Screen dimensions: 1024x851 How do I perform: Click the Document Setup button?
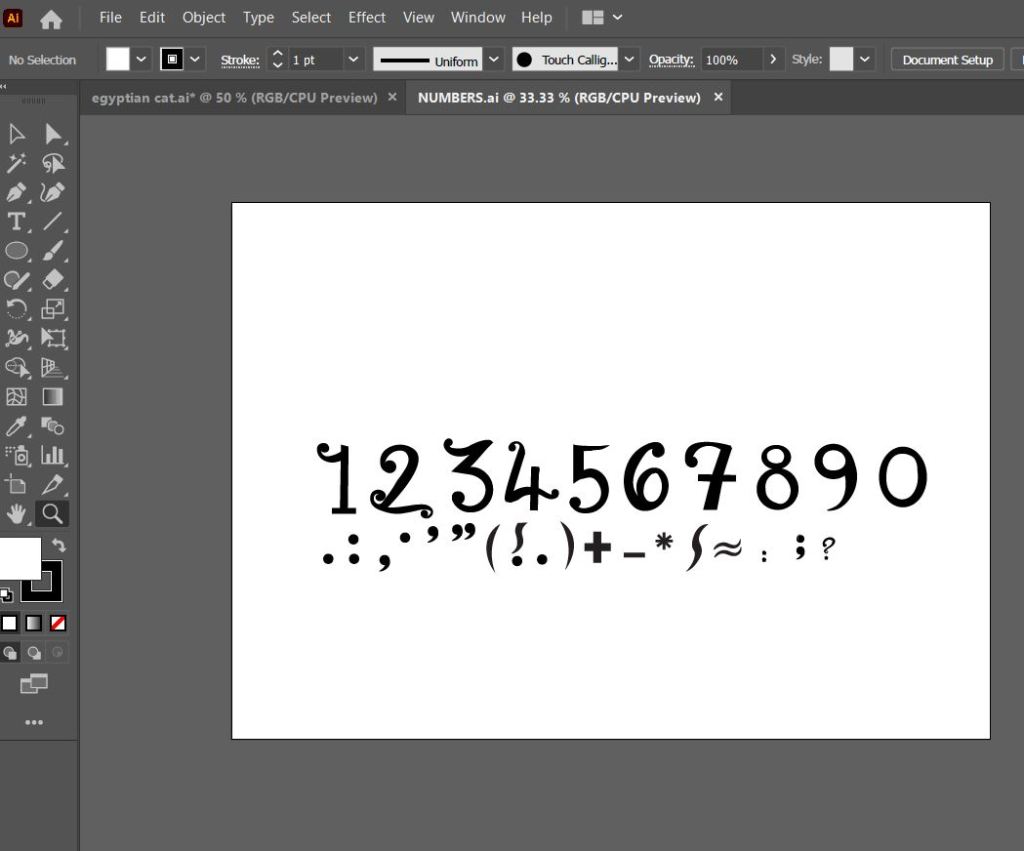(x=947, y=60)
